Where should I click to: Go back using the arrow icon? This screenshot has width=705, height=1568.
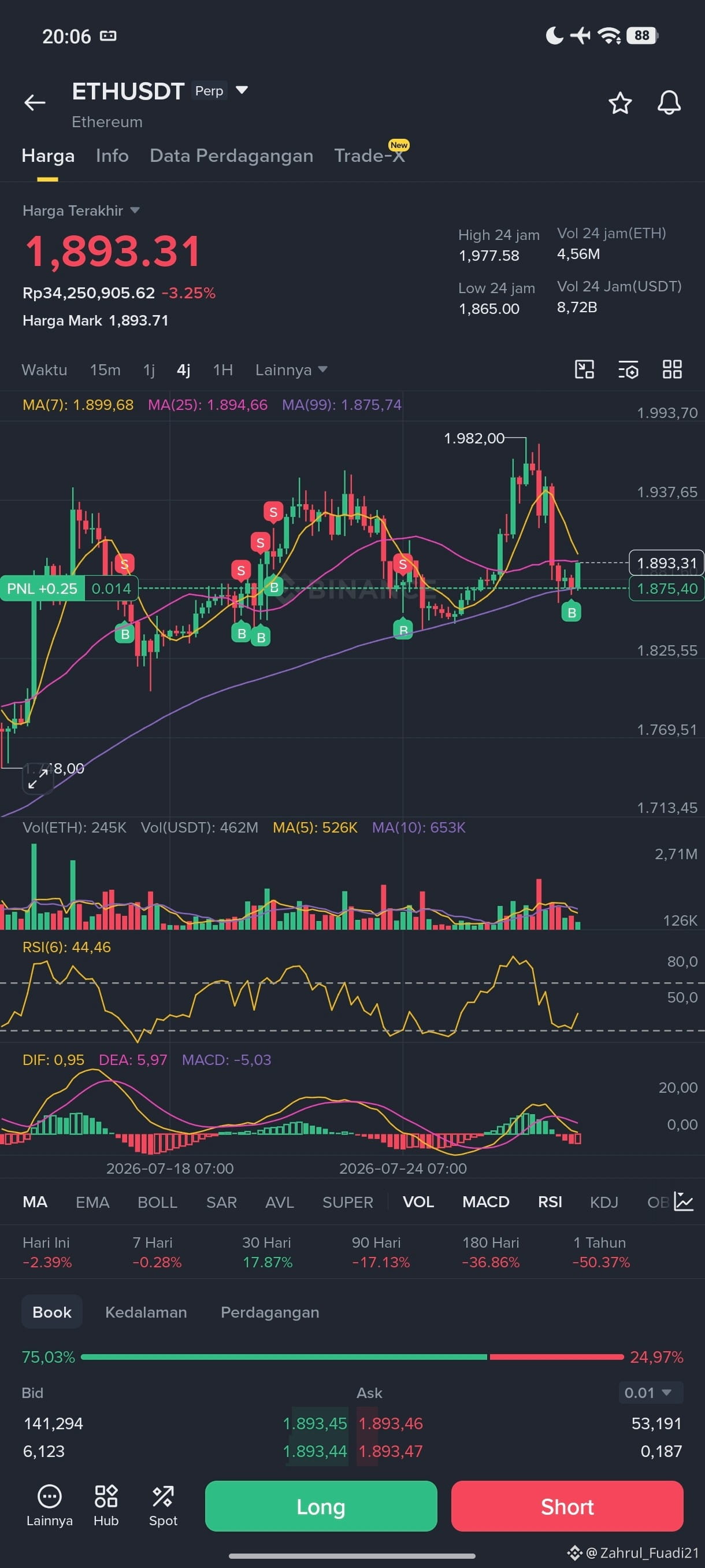(x=35, y=103)
